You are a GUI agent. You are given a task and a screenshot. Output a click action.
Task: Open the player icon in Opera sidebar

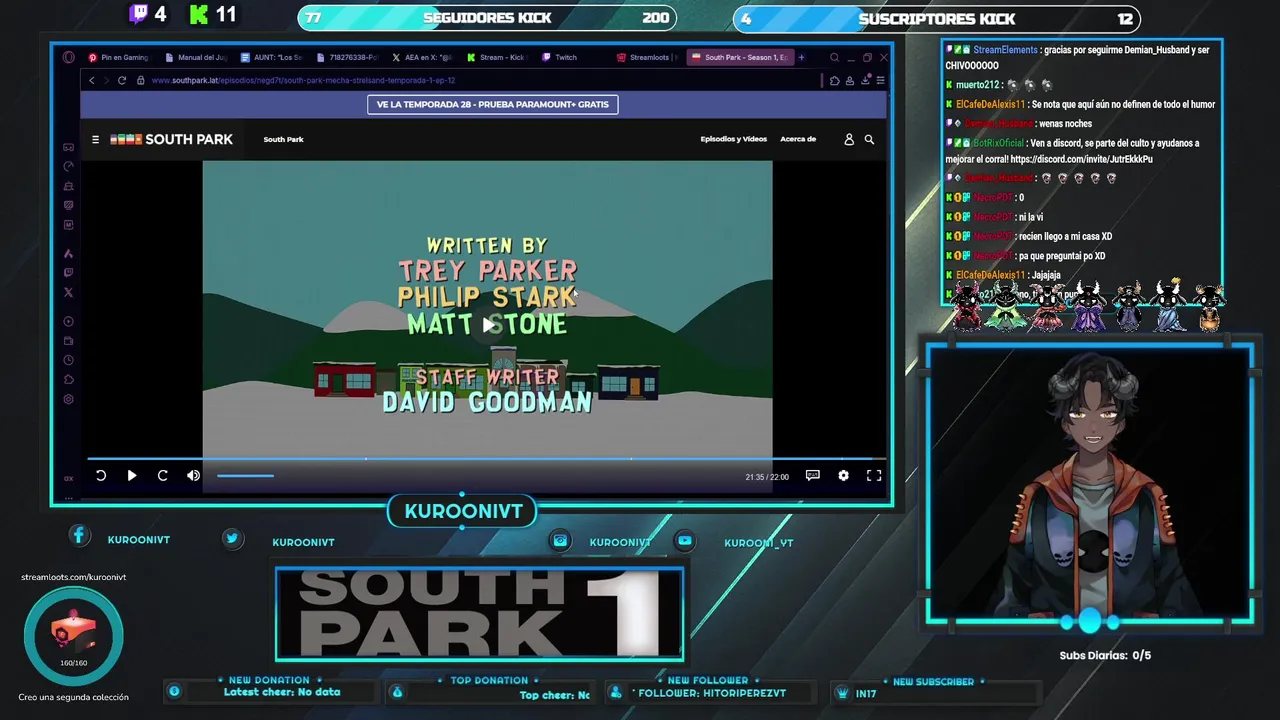pyautogui.click(x=68, y=321)
